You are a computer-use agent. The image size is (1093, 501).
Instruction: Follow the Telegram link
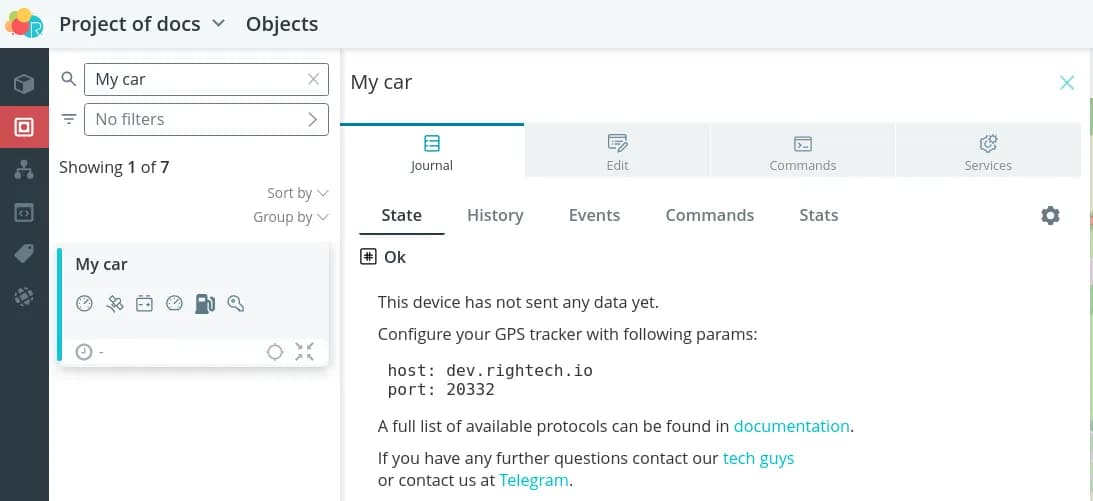click(x=534, y=480)
